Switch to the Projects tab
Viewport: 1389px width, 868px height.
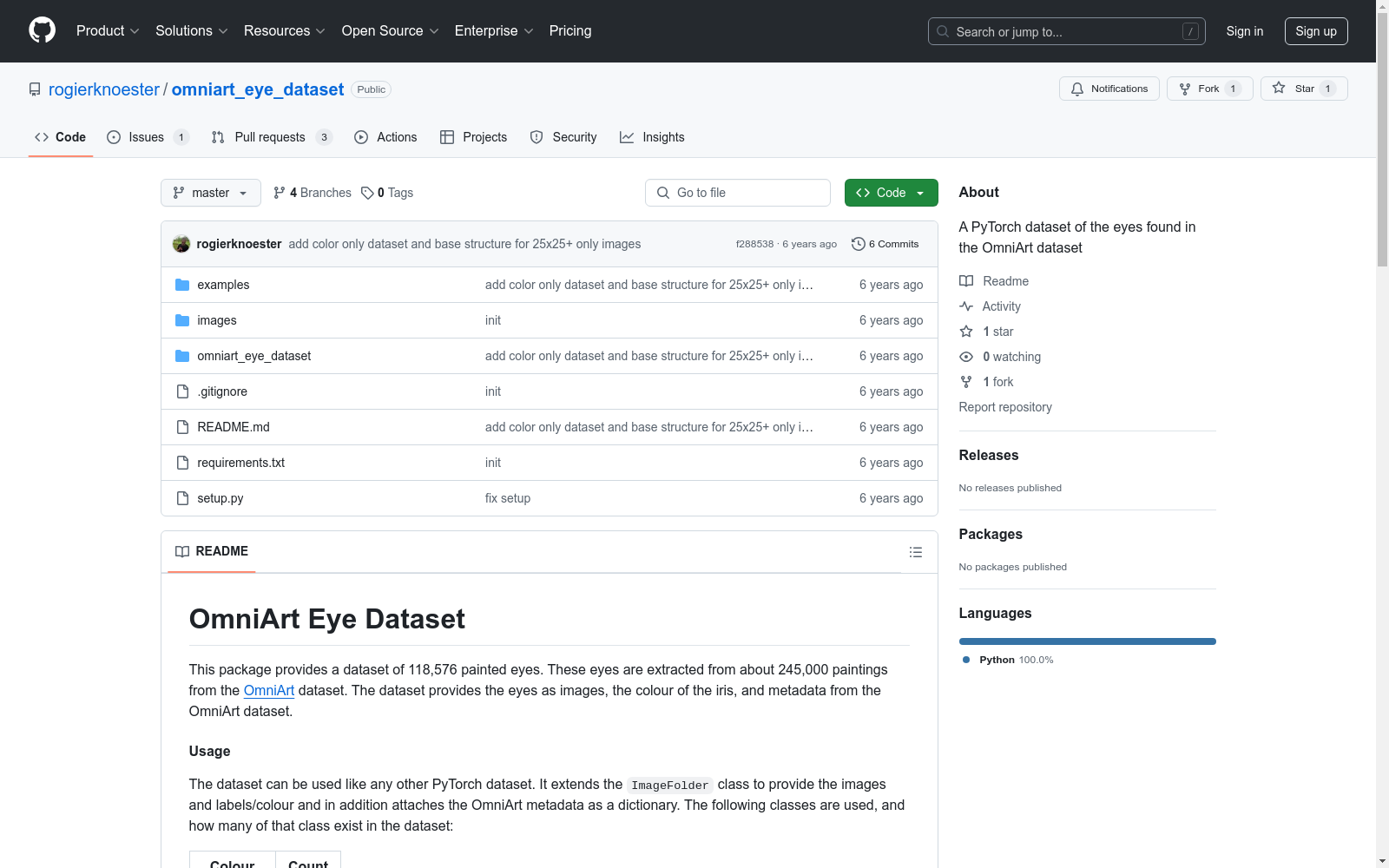point(474,137)
